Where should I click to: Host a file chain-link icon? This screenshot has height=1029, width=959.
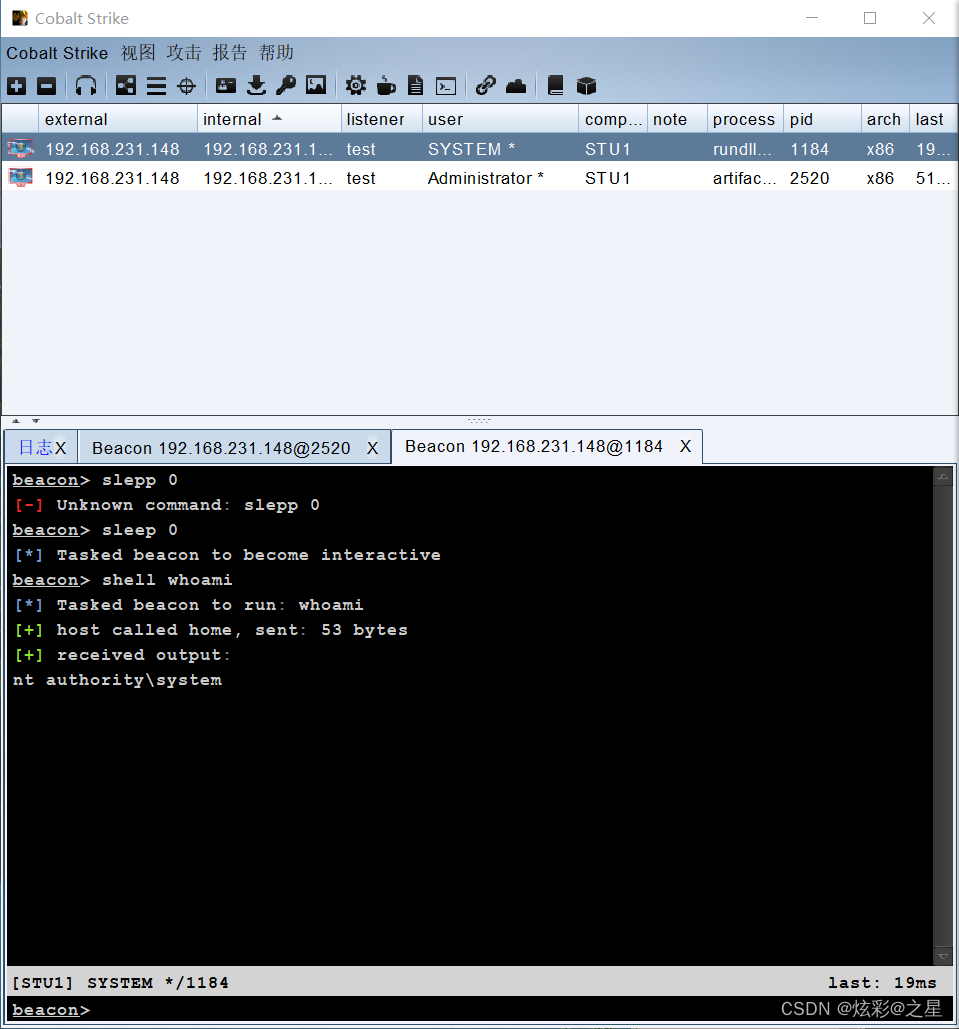pos(486,86)
